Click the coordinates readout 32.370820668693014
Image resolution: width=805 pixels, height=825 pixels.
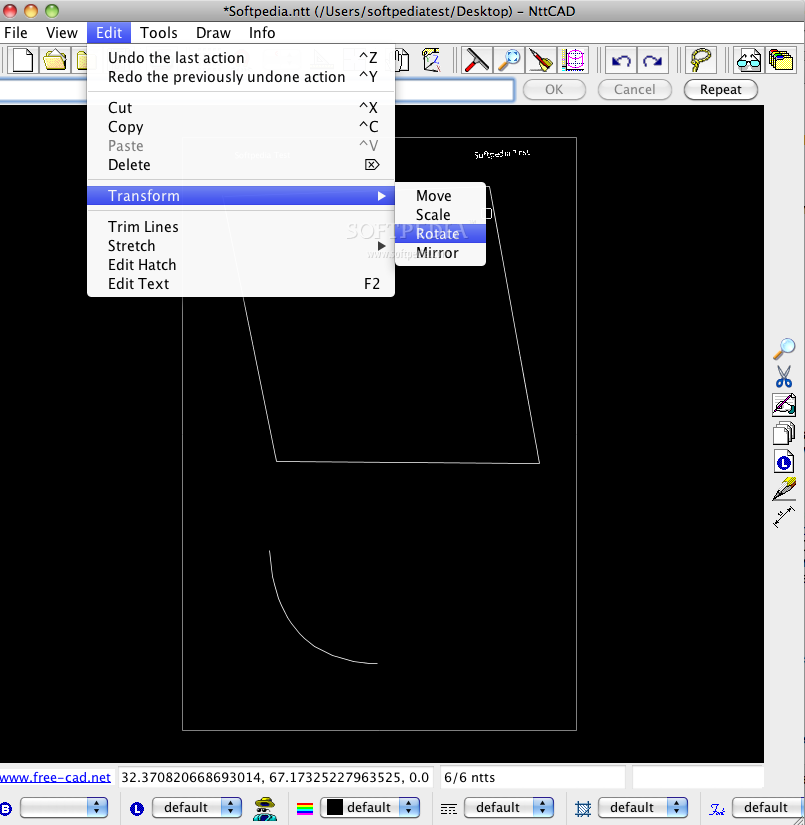tap(275, 777)
